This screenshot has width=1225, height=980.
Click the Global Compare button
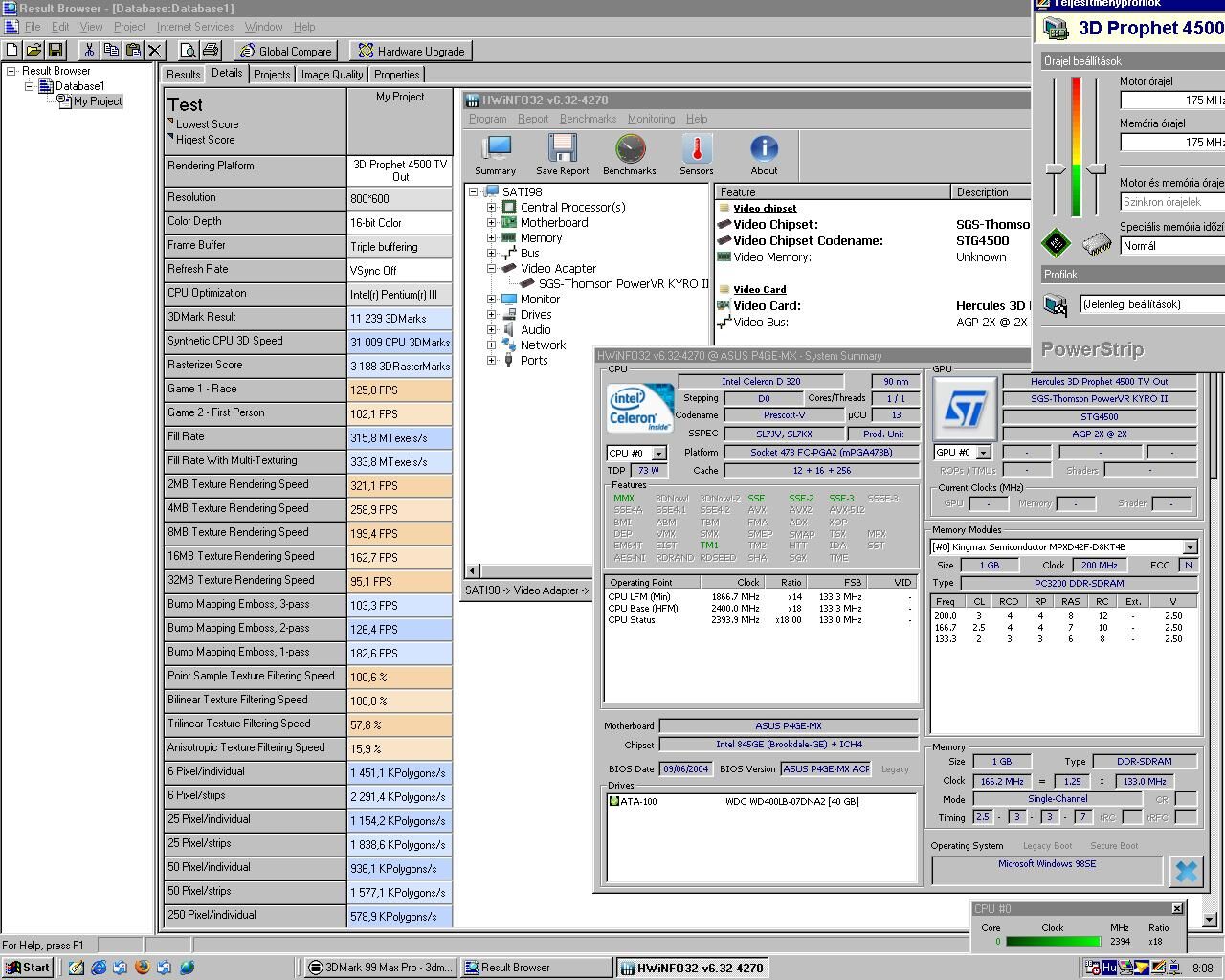point(285,51)
